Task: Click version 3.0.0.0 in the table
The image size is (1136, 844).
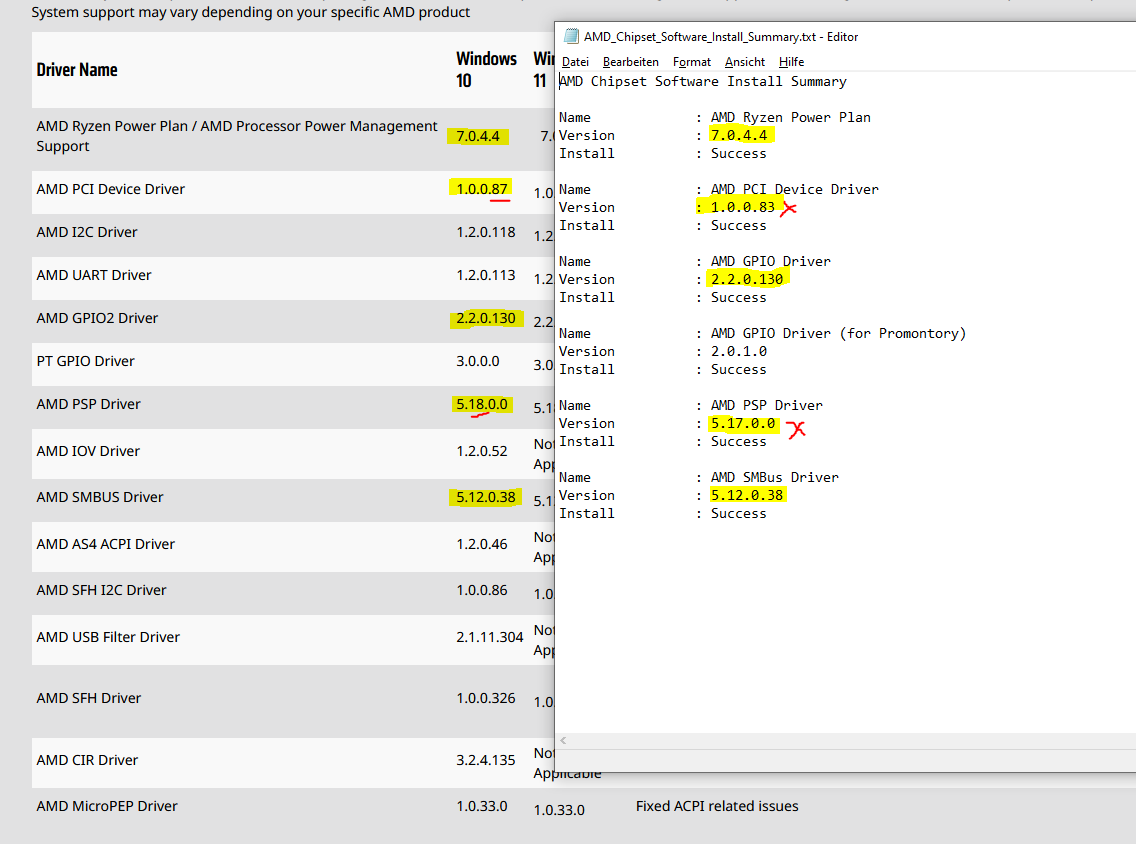Action: (x=477, y=361)
